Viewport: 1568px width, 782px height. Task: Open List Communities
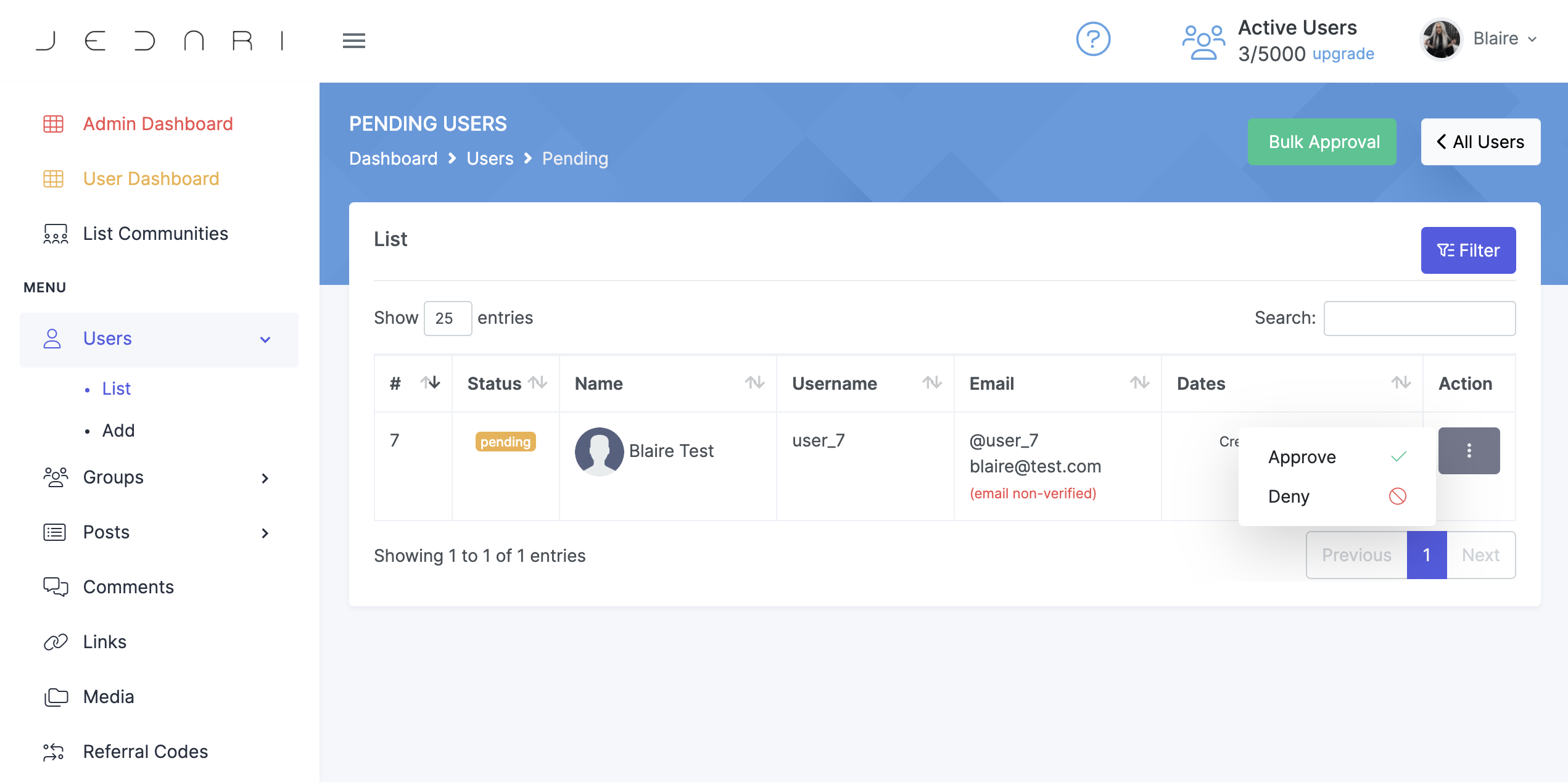coord(155,234)
